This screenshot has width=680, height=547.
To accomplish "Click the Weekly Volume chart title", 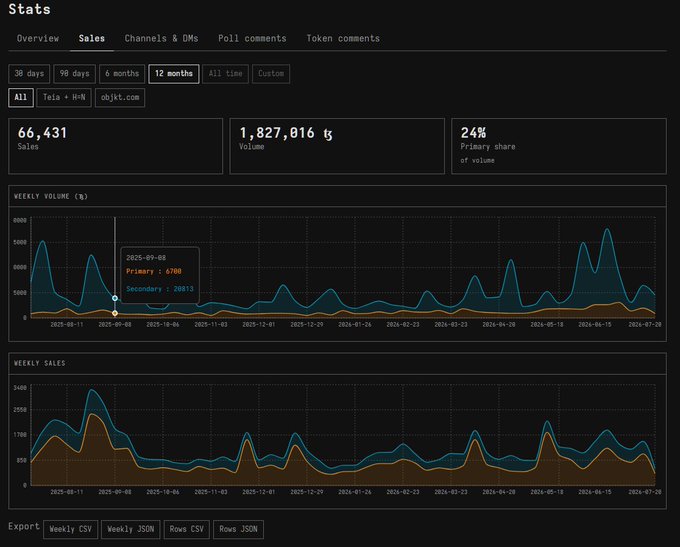I will (51, 197).
